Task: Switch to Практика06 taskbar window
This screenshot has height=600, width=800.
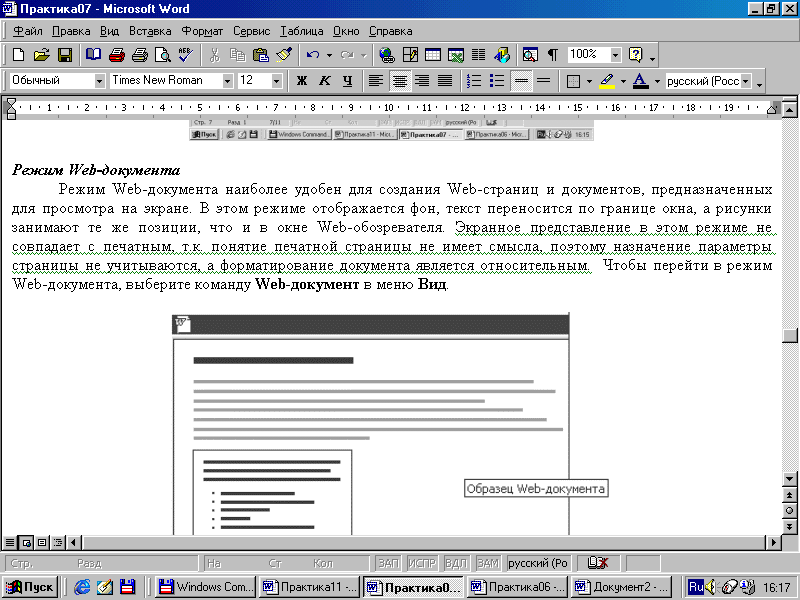Action: (x=517, y=587)
